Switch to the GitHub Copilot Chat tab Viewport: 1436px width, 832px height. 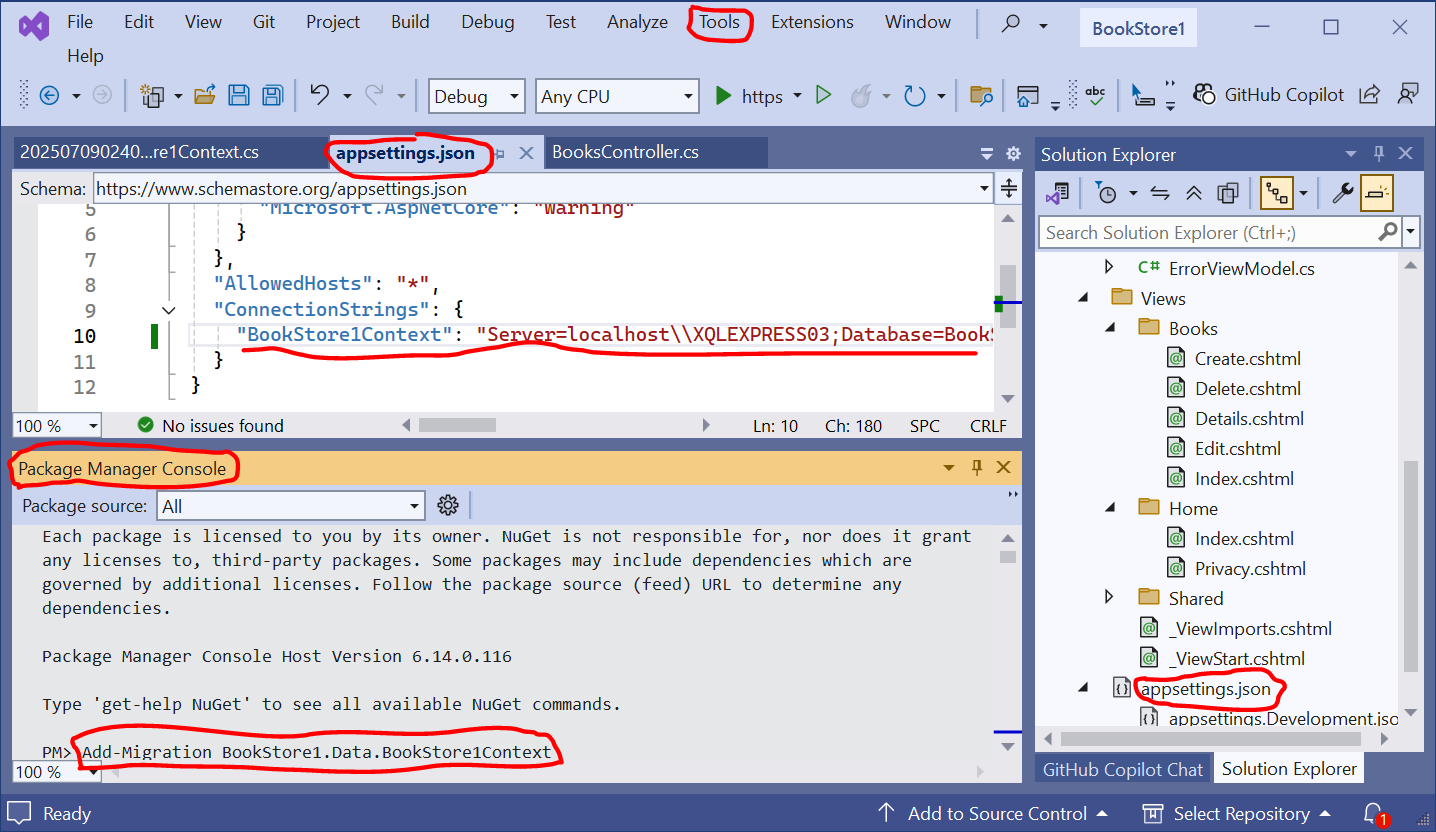pos(1123,769)
